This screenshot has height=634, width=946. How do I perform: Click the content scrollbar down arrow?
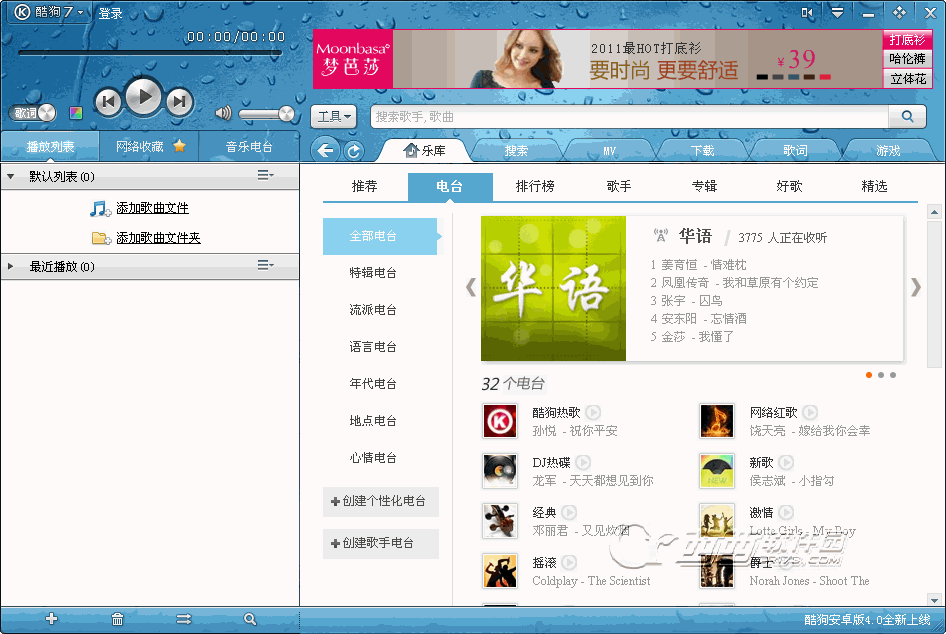[934, 600]
